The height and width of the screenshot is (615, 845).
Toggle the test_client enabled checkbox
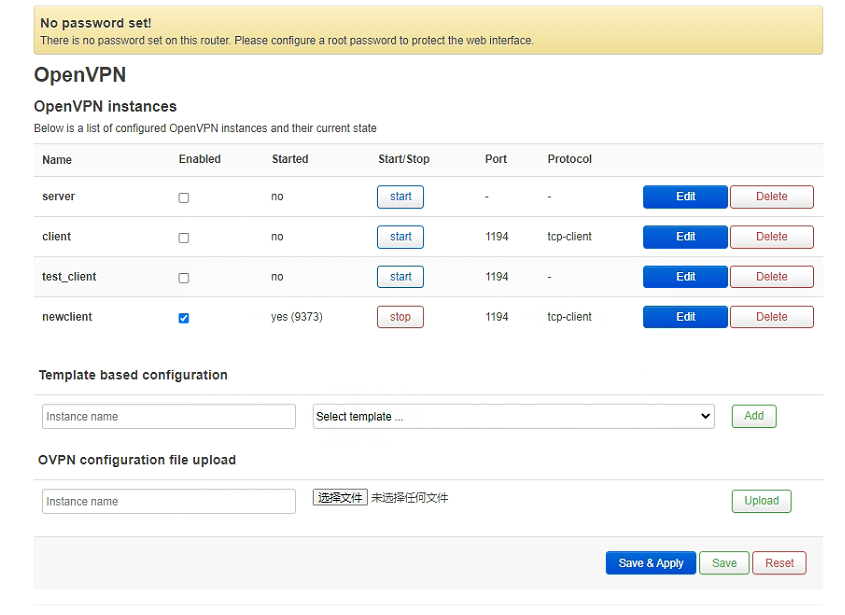[183, 278]
